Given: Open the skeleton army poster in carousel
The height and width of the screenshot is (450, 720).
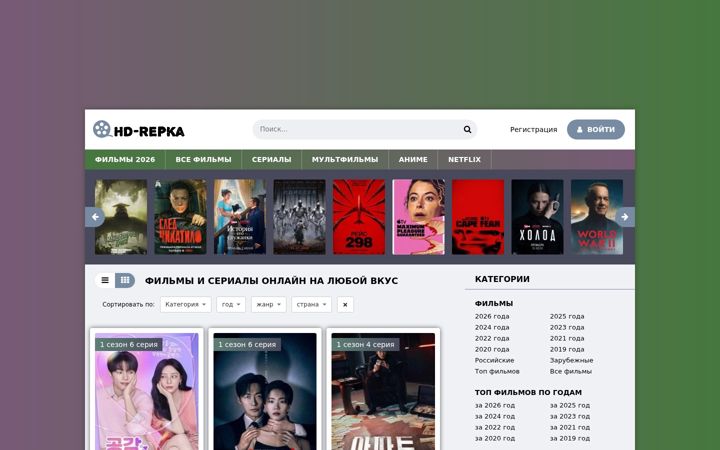Looking at the screenshot, I should point(299,217).
